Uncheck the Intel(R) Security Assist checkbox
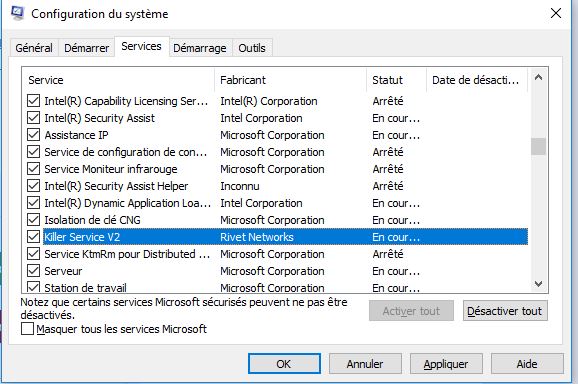Image resolution: width=578 pixels, height=384 pixels. [34, 118]
